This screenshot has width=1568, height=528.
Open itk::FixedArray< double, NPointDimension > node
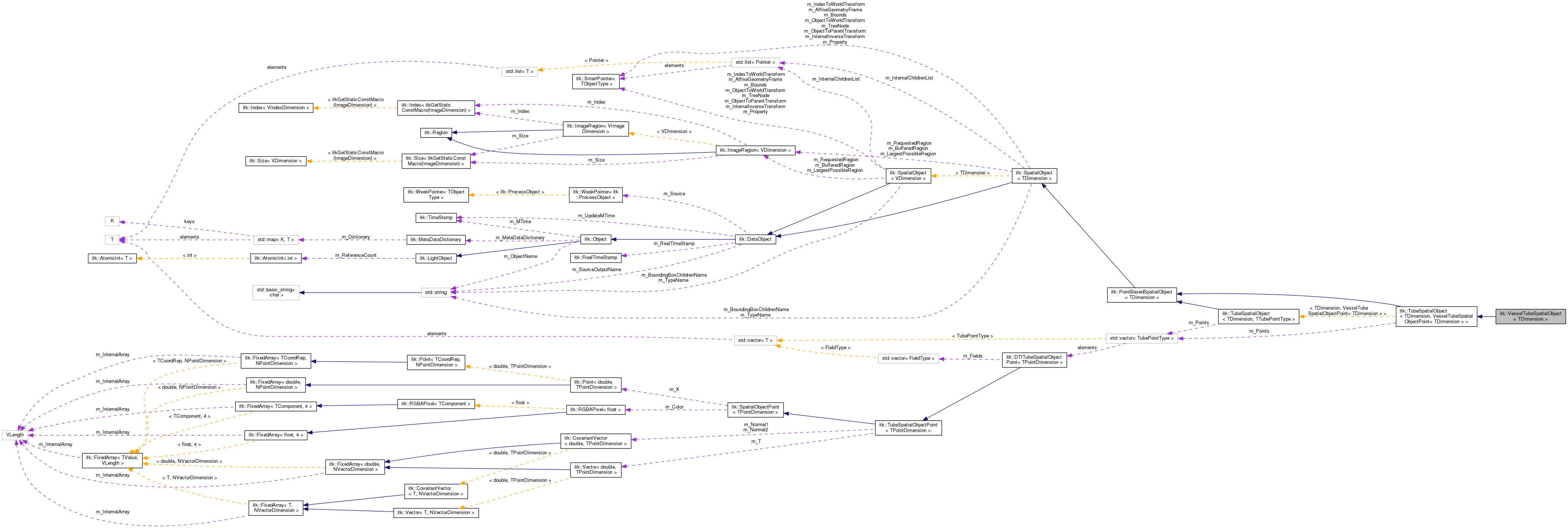point(276,385)
